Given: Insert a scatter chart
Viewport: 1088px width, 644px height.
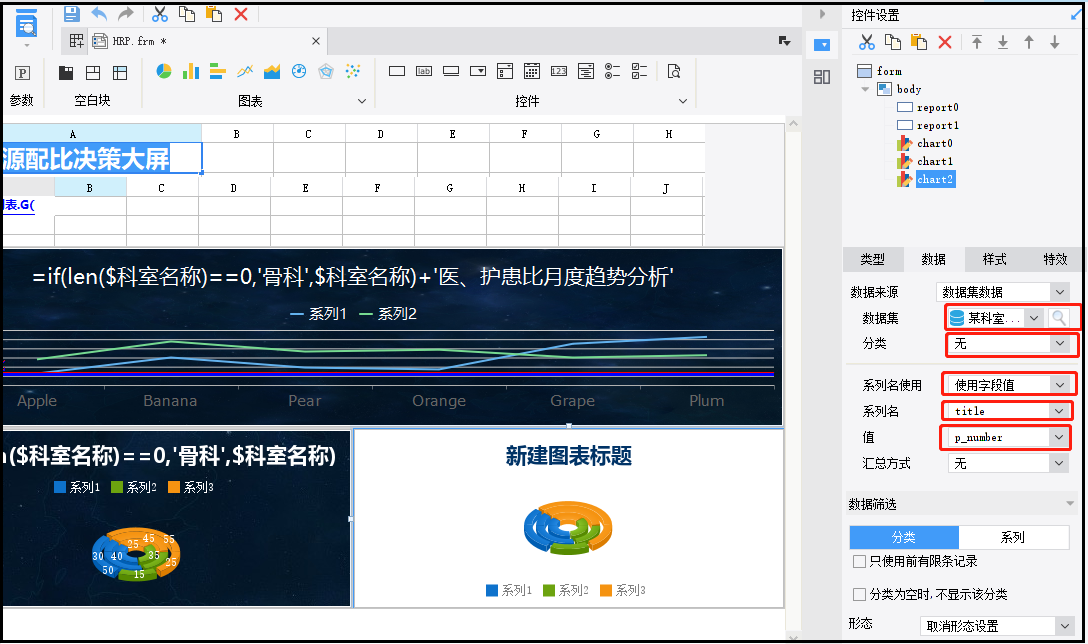Looking at the screenshot, I should click(x=353, y=71).
